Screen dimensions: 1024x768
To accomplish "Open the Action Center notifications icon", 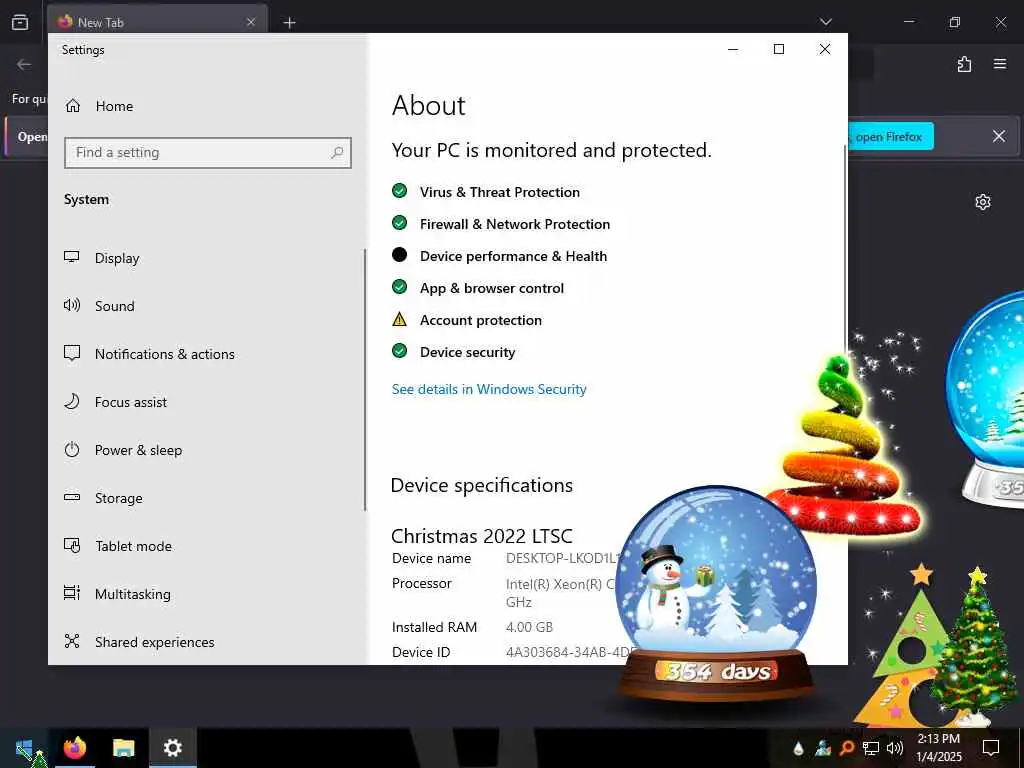I will coord(991,748).
